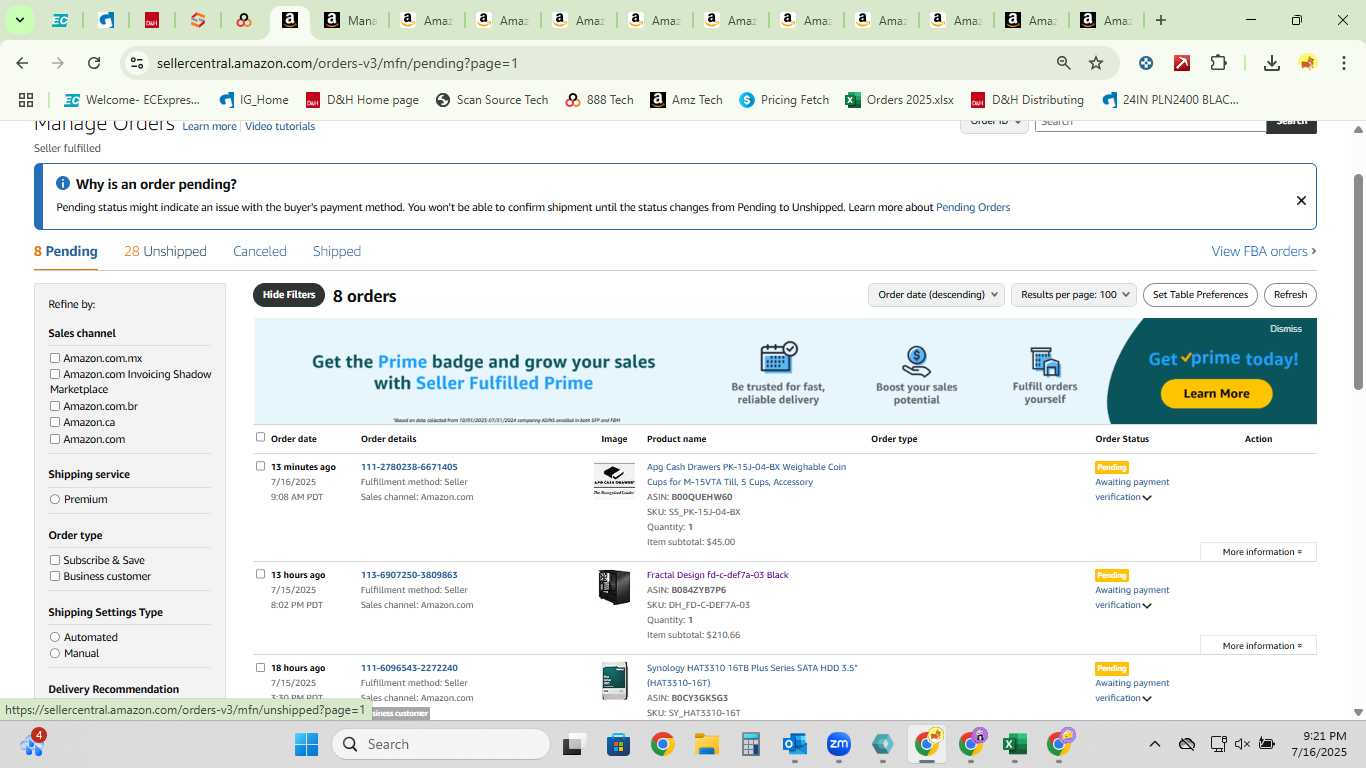This screenshot has width=1366, height=768.
Task: Click the browser address bar URL
Action: pos(337,63)
